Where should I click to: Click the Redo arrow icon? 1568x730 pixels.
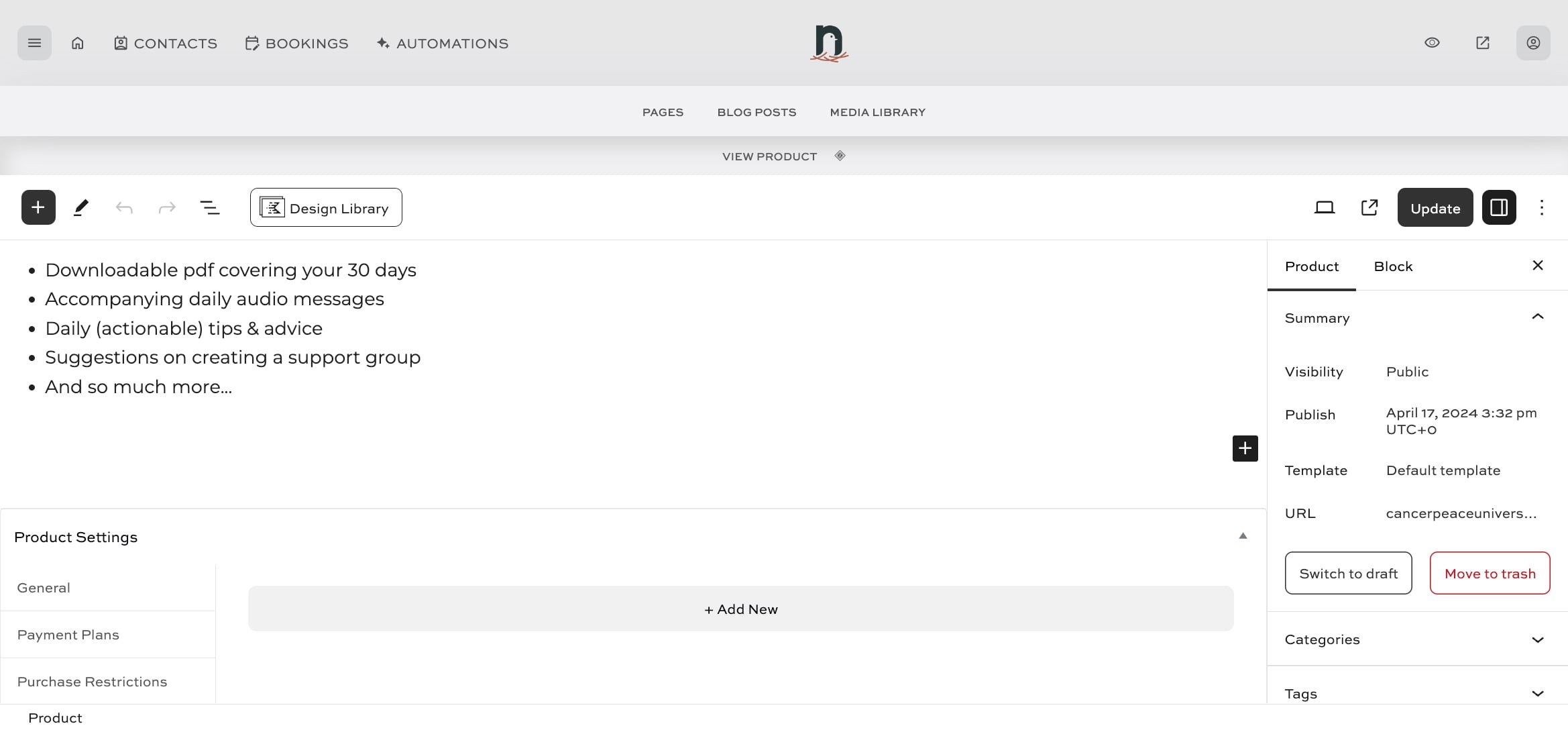(167, 207)
